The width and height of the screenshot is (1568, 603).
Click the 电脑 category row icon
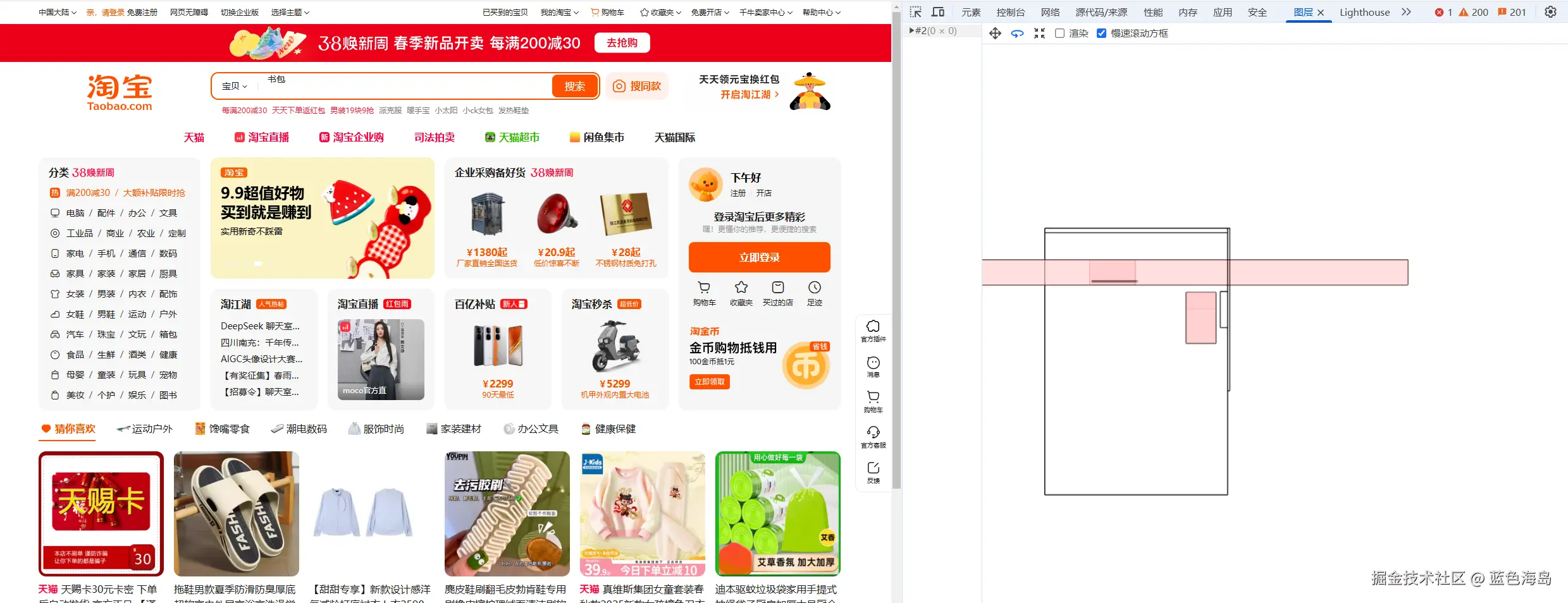pyautogui.click(x=55, y=213)
